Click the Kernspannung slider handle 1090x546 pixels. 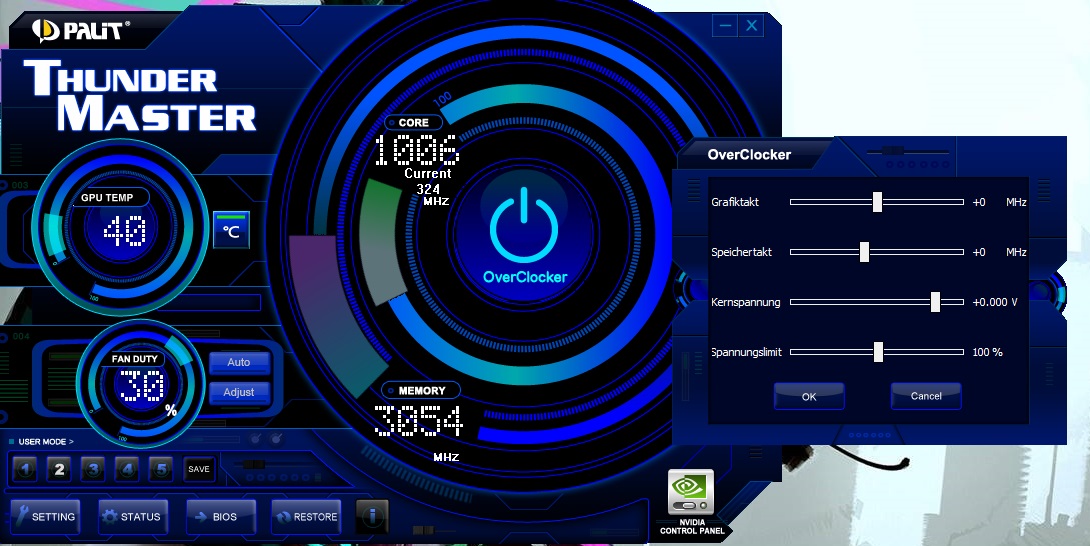(935, 302)
